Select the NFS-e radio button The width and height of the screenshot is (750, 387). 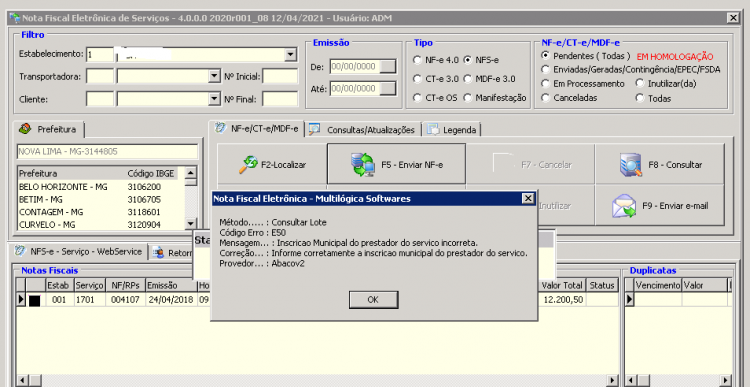click(x=468, y=60)
